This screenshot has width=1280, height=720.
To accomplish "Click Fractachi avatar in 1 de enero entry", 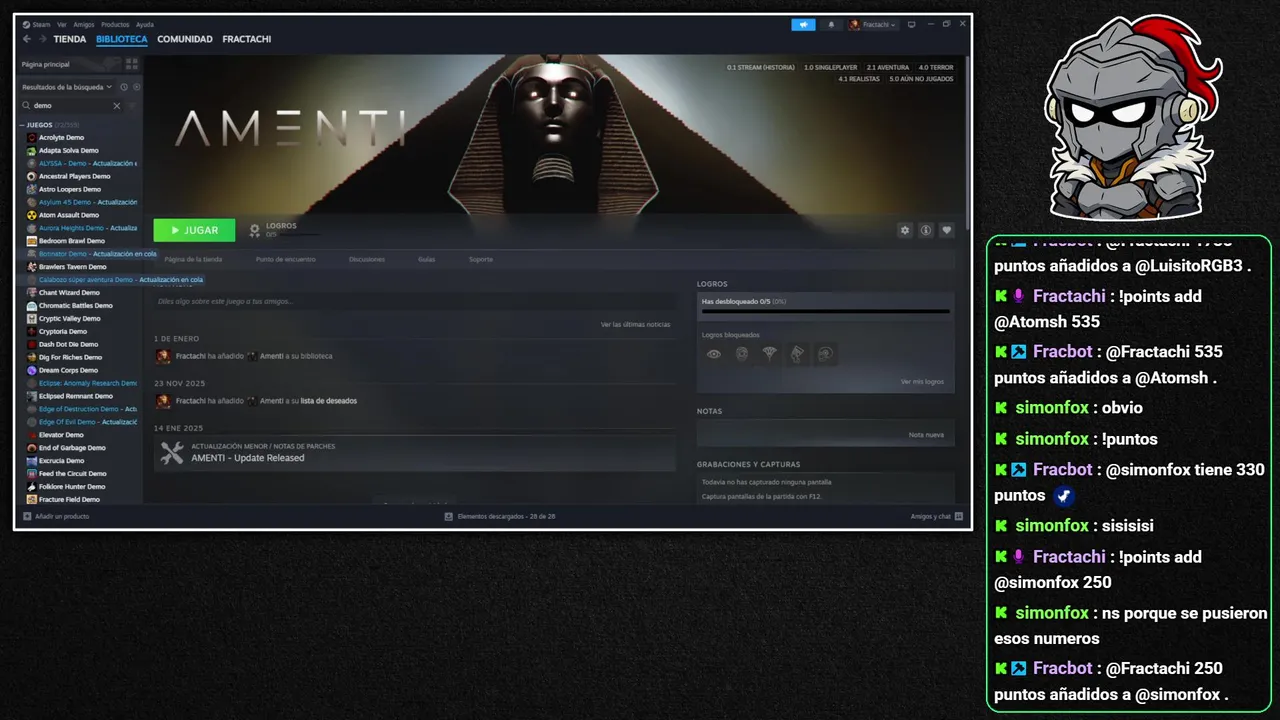I will coord(163,356).
